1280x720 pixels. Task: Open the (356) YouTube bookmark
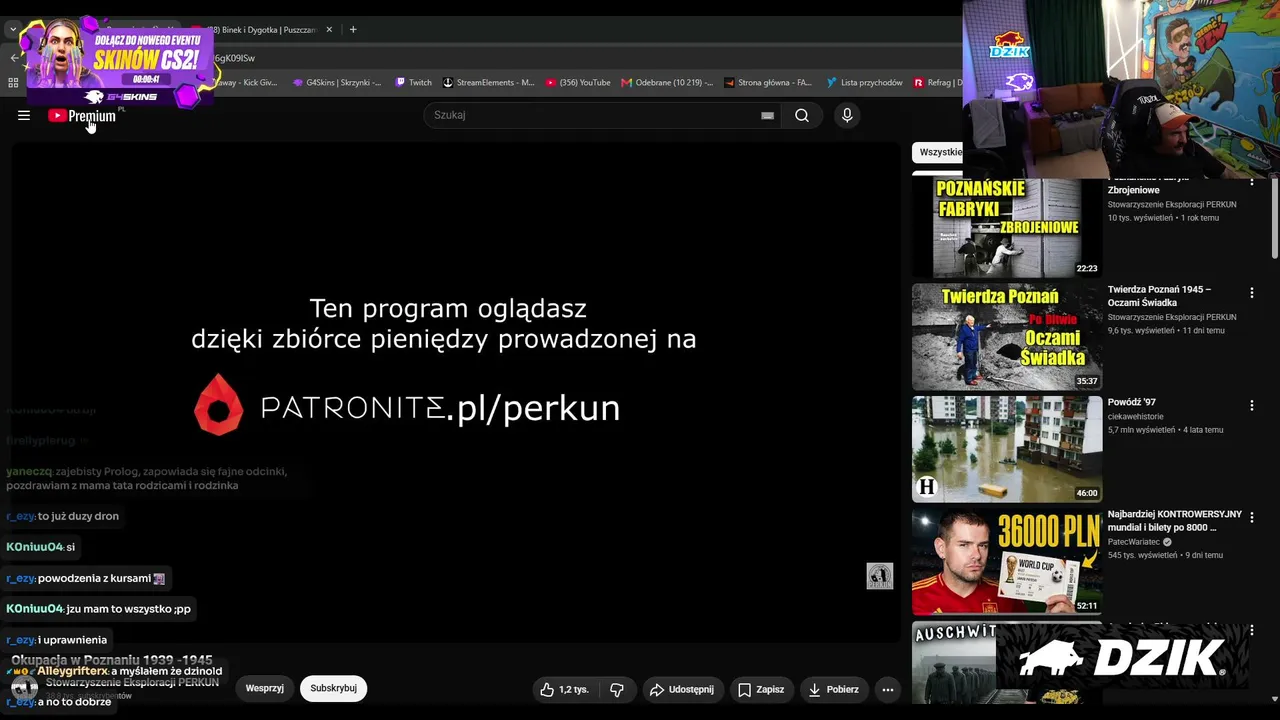pyautogui.click(x=578, y=82)
